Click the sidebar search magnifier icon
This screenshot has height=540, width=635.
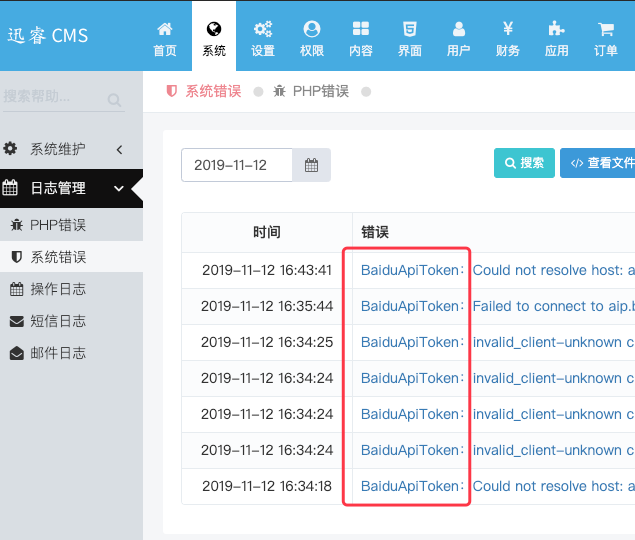coord(114,100)
